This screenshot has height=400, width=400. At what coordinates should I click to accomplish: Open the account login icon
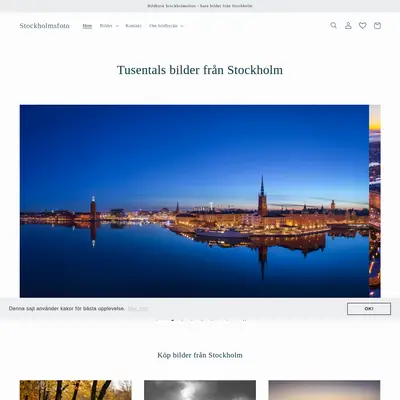pos(348,25)
